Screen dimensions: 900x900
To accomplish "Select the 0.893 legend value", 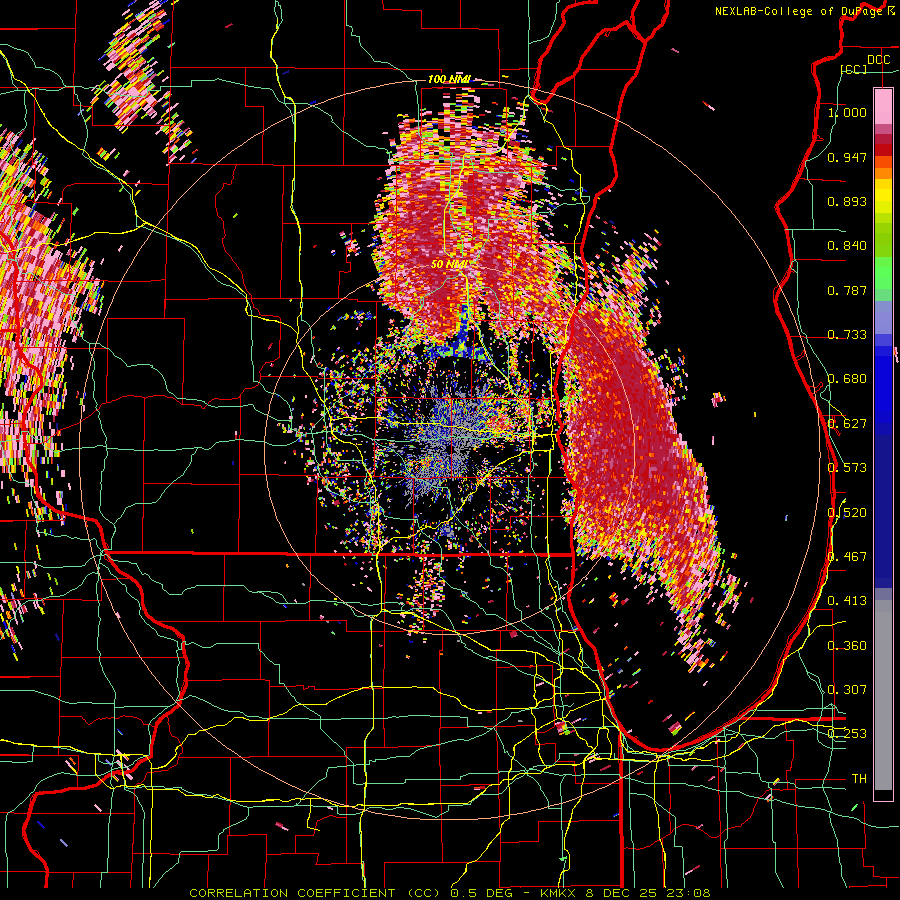I will pyautogui.click(x=847, y=201).
